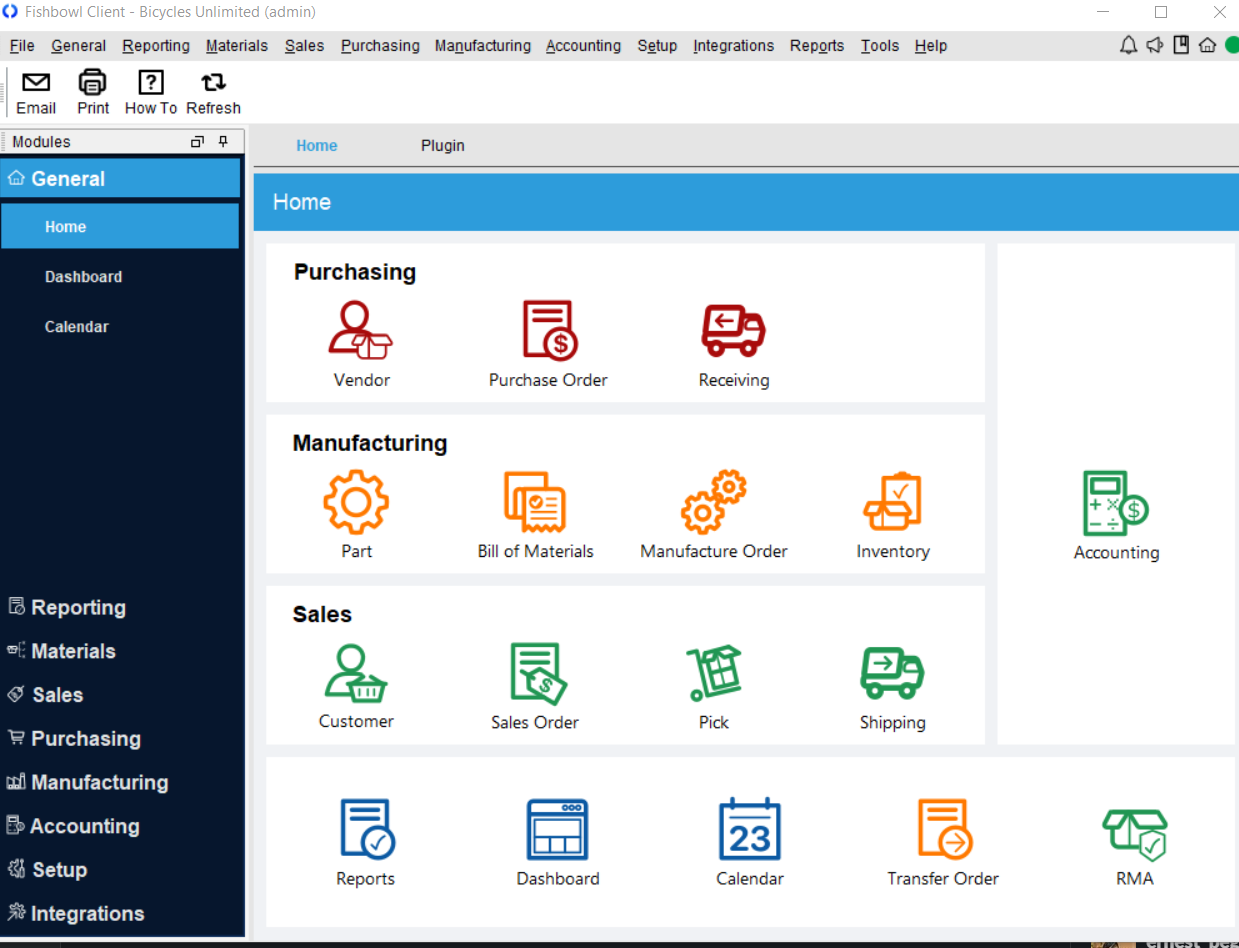Open the Part gear icon

[x=356, y=502]
